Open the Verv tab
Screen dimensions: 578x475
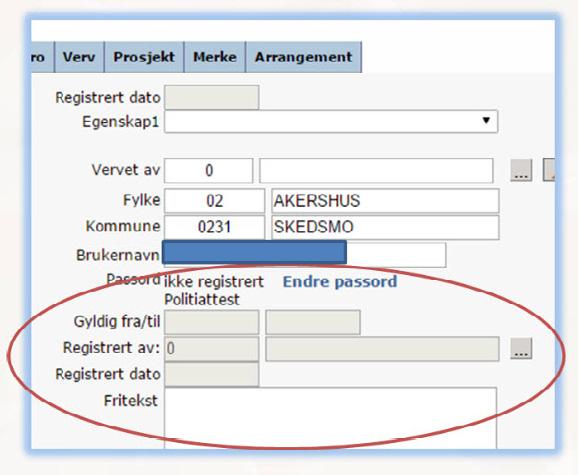coord(79,57)
